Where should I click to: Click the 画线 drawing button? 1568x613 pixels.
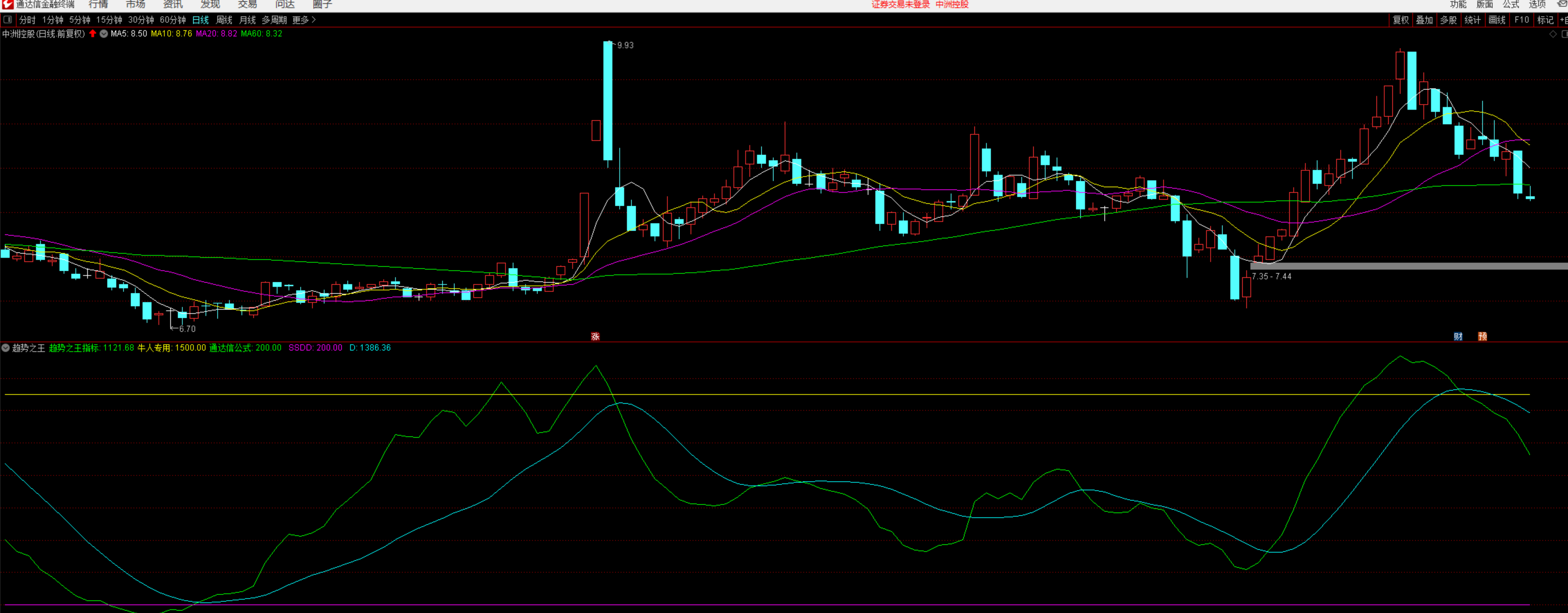(x=1497, y=20)
